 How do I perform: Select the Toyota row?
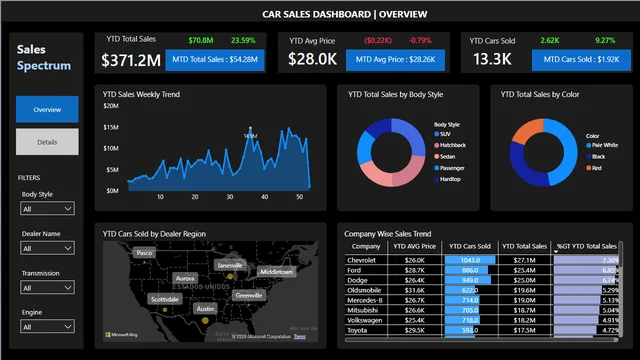coord(482,330)
